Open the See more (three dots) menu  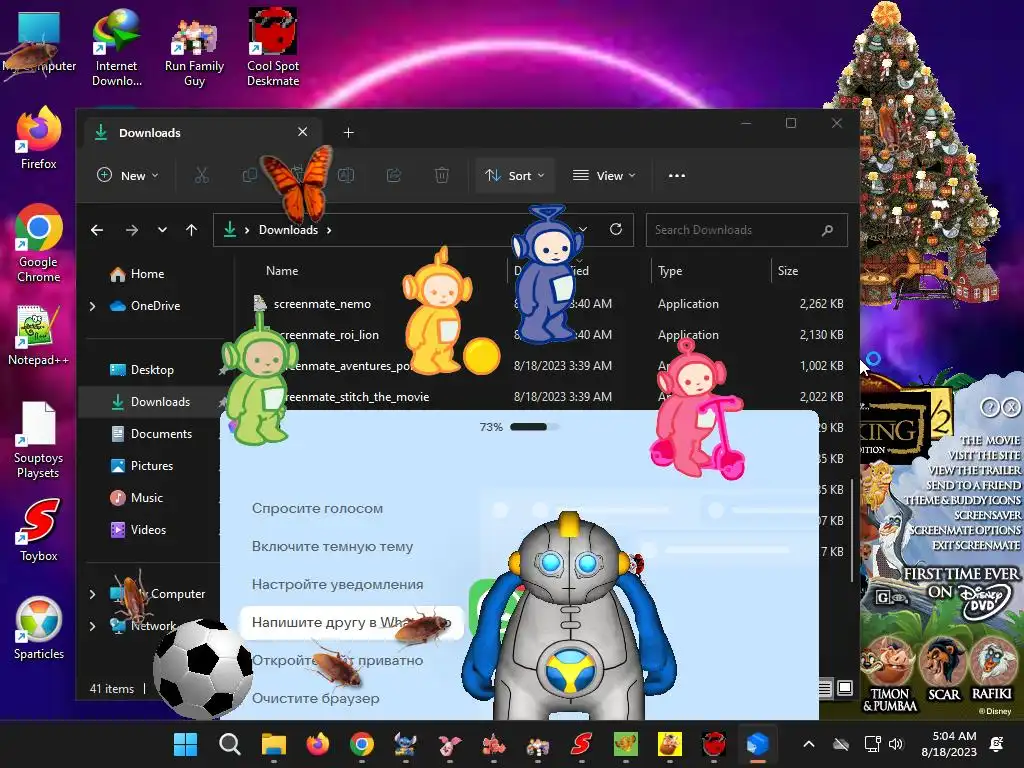(677, 175)
